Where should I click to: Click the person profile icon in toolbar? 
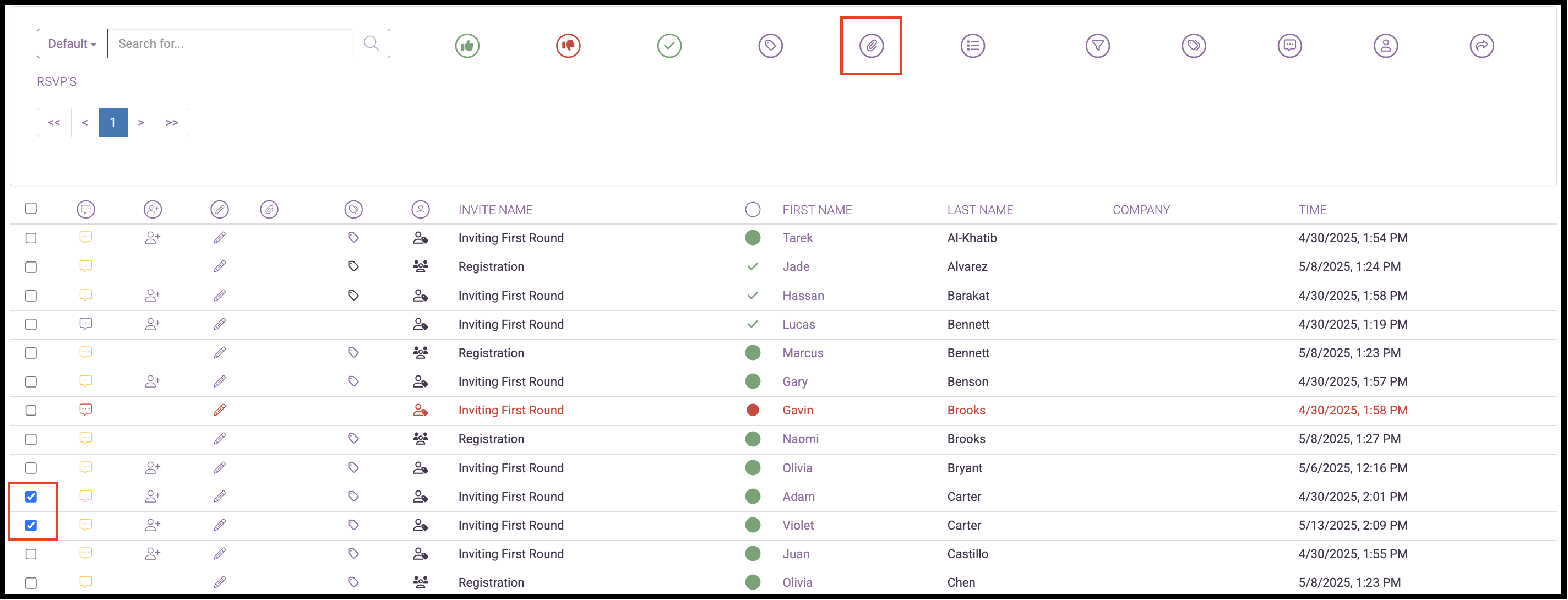click(1385, 46)
